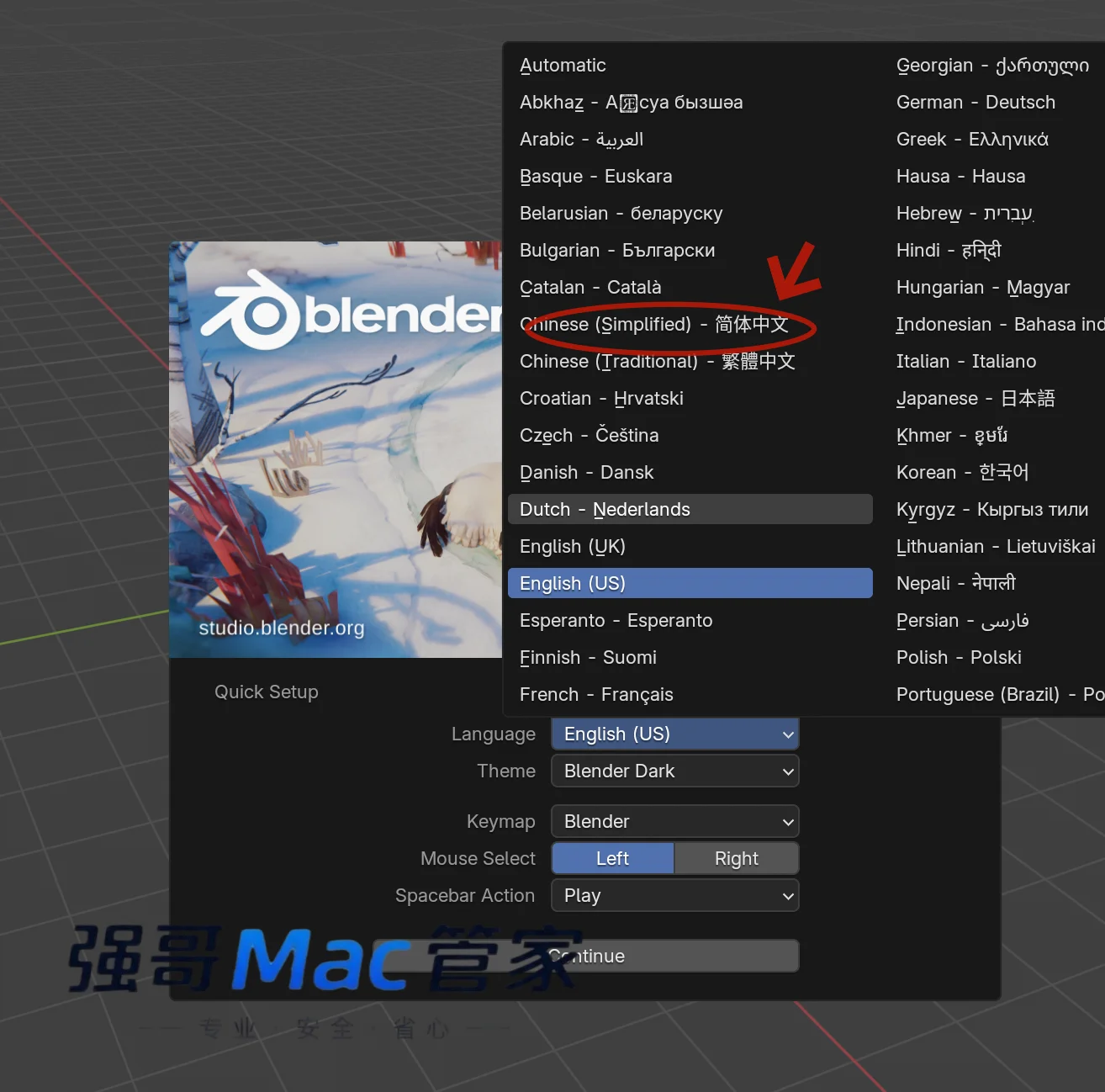Screen dimensions: 1105x1092
Task: Select Esperanto language option
Action: 690,620
